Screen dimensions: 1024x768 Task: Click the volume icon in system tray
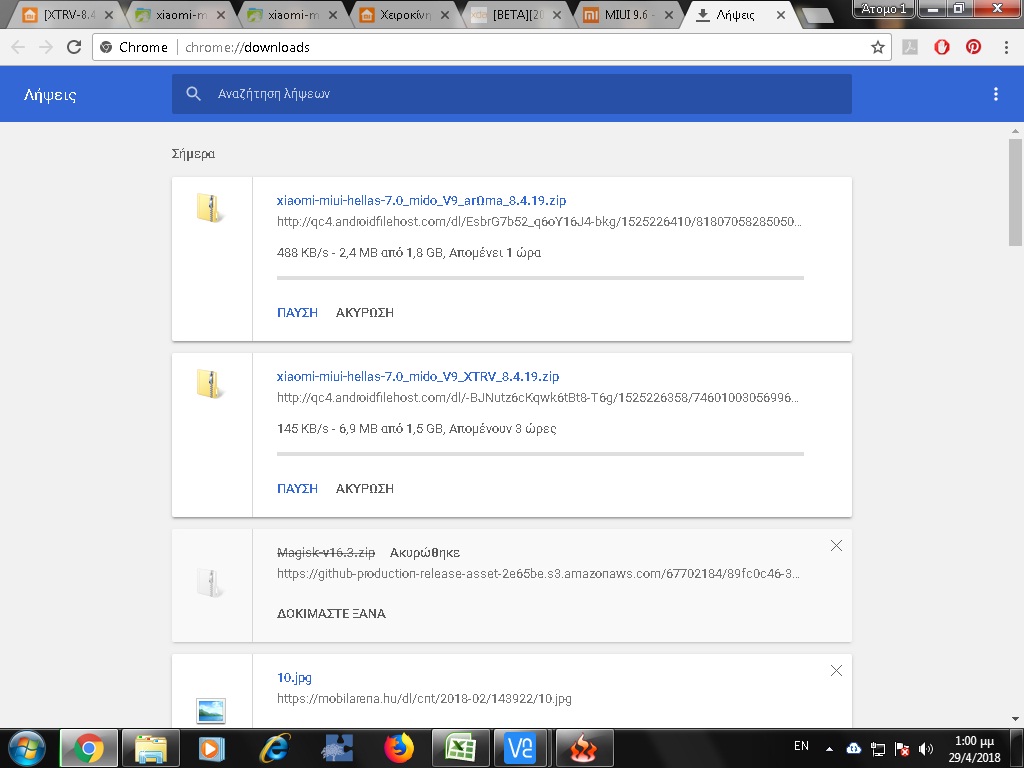926,748
